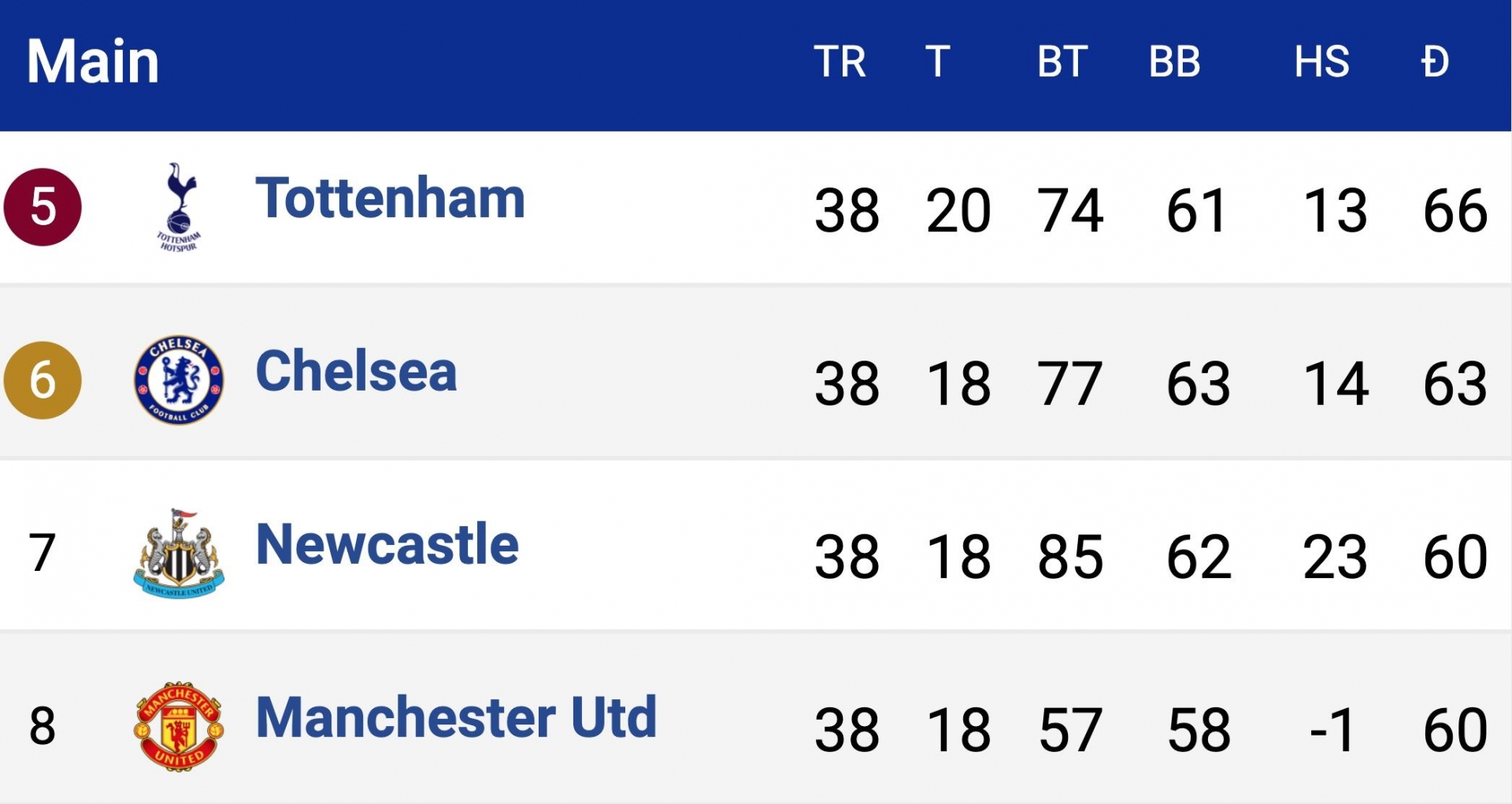Open the Tottenham team link
1512x804 pixels.
point(390,198)
